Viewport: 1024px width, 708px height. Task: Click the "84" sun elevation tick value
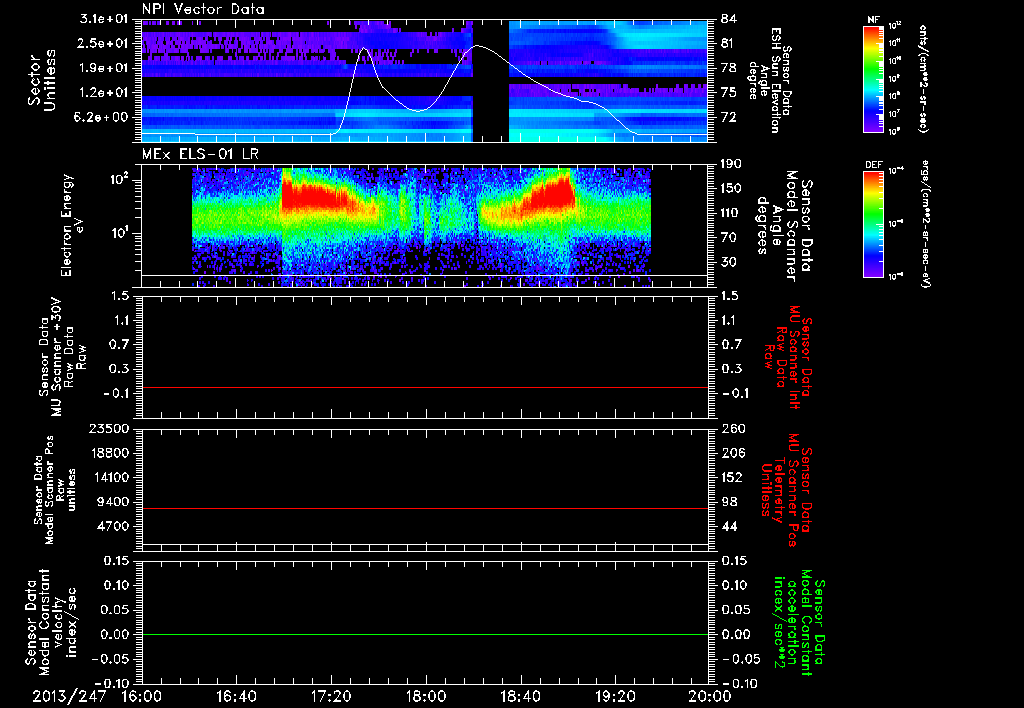coord(728,19)
